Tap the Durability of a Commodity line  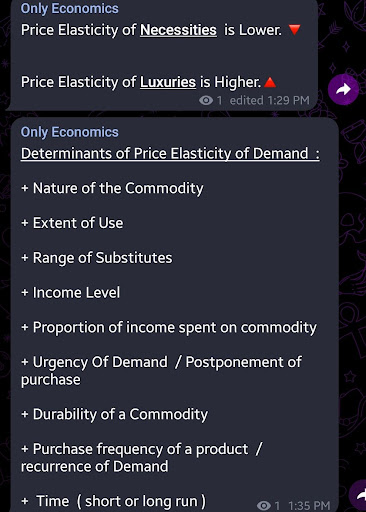[114, 414]
